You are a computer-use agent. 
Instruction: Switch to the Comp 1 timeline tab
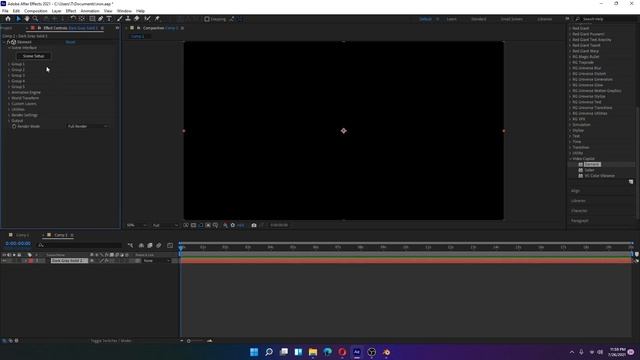pyautogui.click(x=22, y=235)
